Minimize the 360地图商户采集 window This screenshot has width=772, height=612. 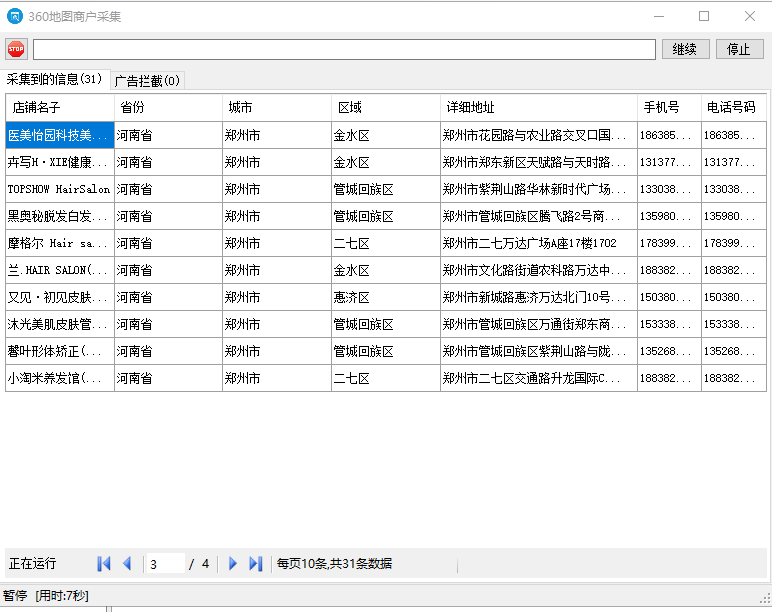tap(659, 16)
